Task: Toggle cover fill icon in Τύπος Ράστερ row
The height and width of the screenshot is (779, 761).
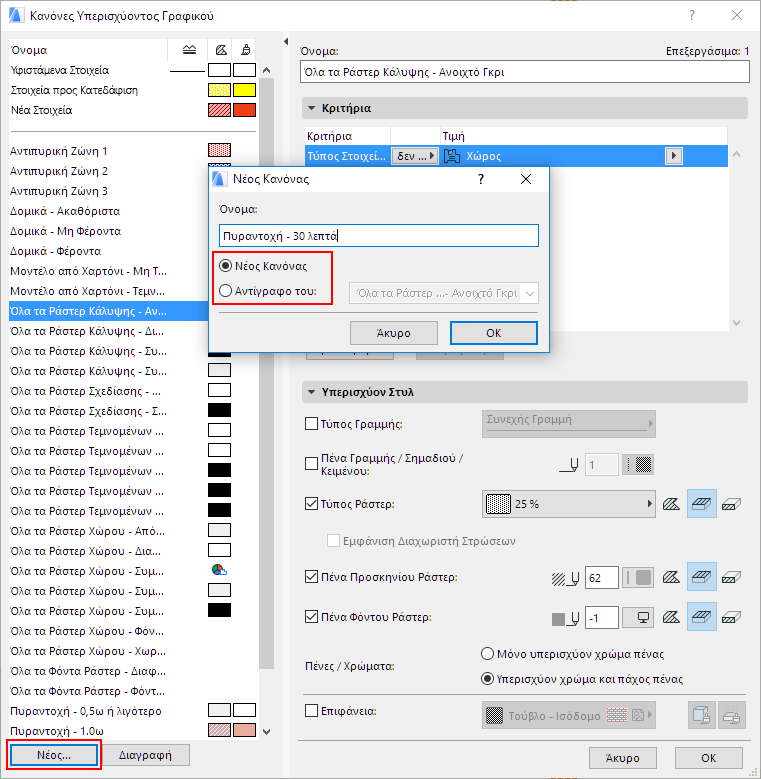Action: pos(701,504)
